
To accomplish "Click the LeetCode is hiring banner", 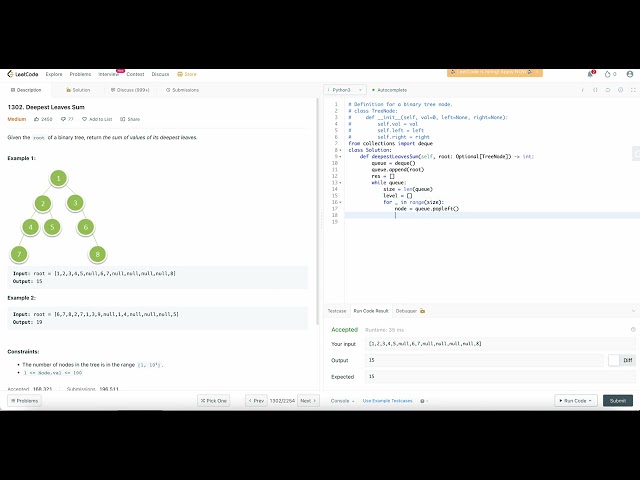I will (x=495, y=72).
